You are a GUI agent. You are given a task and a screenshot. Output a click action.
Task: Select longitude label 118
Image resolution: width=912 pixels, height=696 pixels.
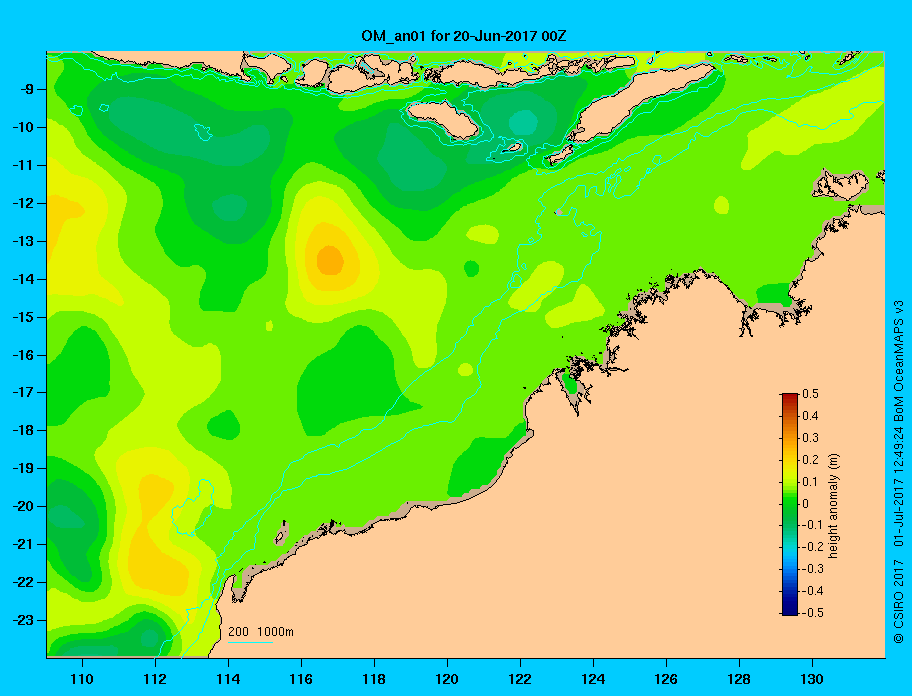click(374, 679)
